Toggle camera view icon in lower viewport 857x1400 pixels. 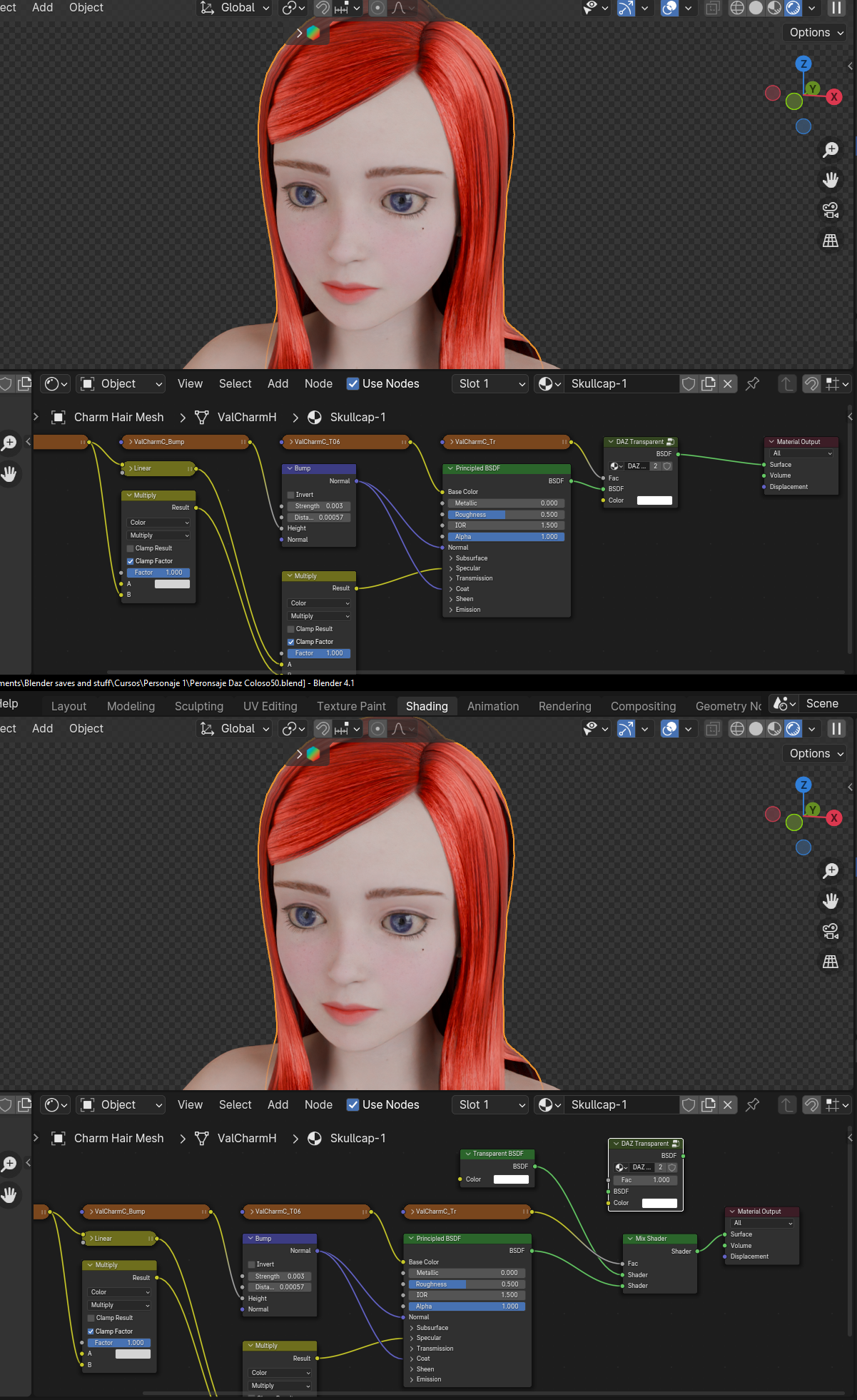831,931
